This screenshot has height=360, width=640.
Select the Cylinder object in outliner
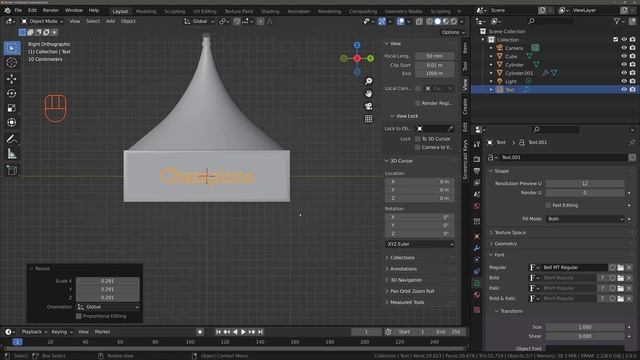514,64
